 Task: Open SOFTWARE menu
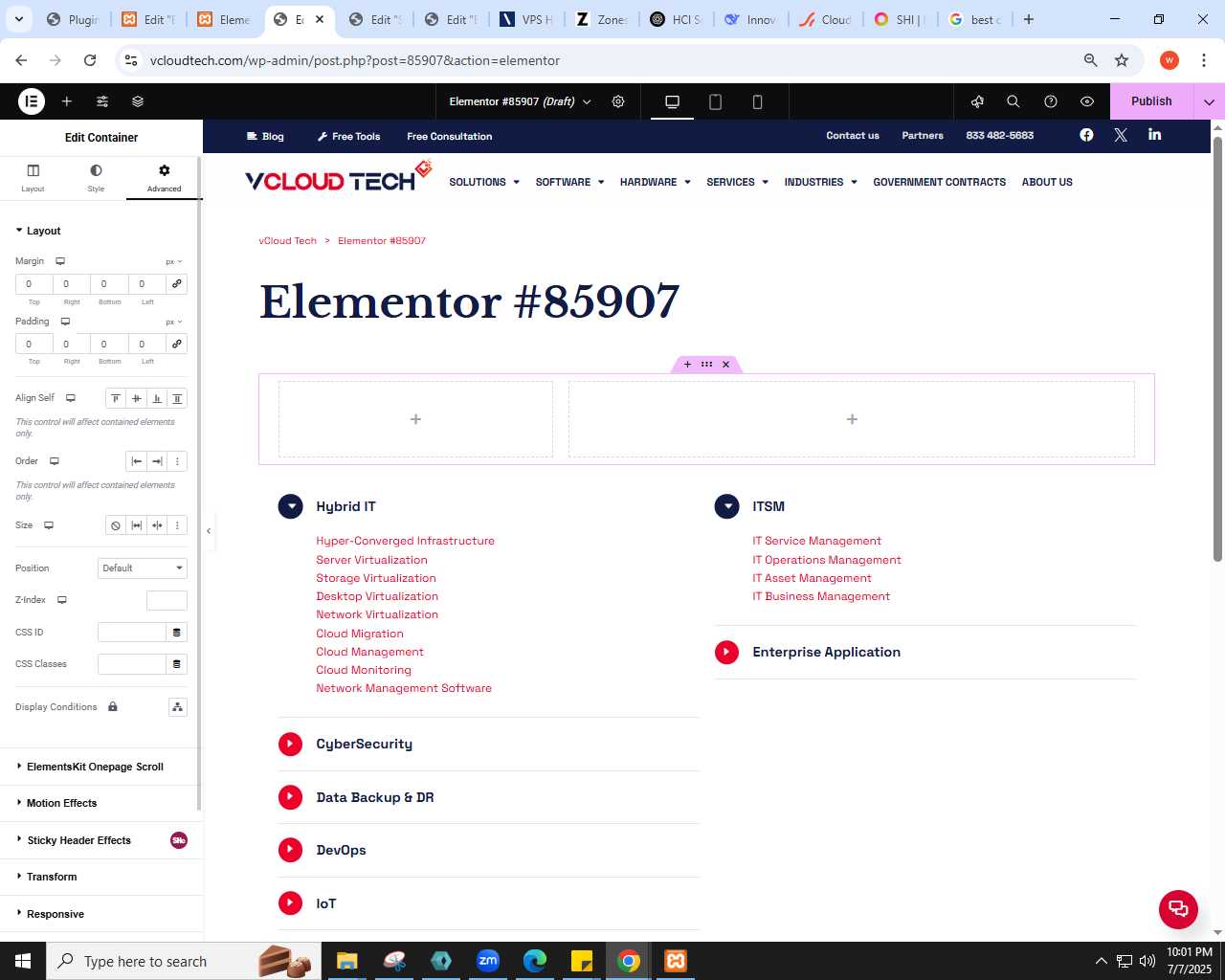pos(569,182)
